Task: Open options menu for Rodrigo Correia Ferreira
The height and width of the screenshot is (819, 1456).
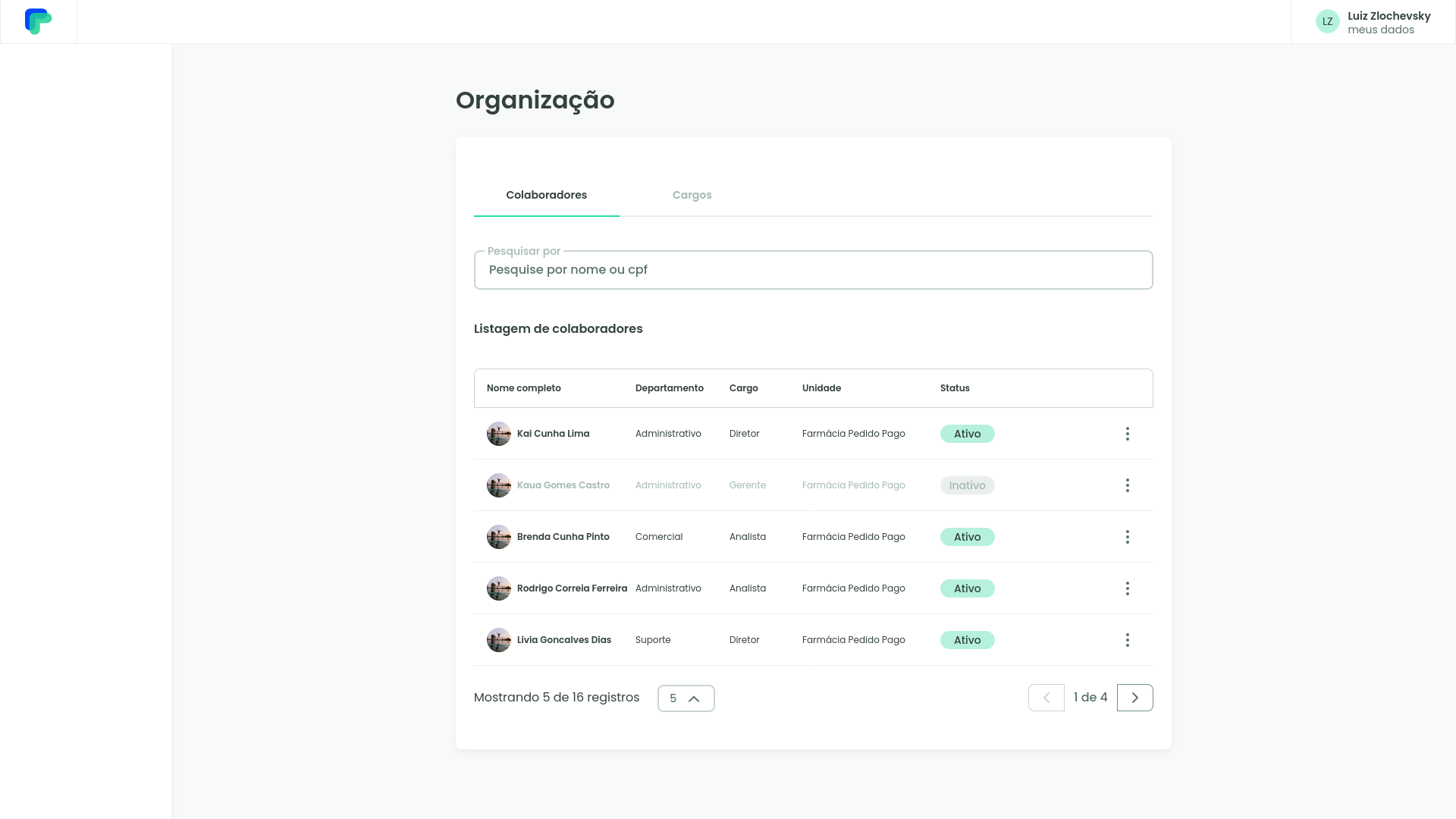Action: [x=1127, y=588]
